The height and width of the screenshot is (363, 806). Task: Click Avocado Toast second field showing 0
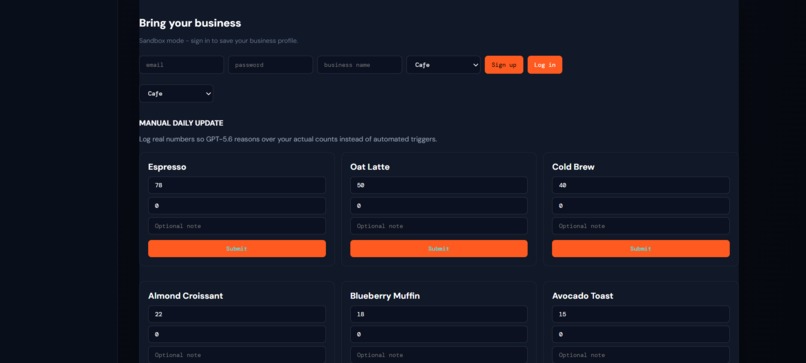641,334
